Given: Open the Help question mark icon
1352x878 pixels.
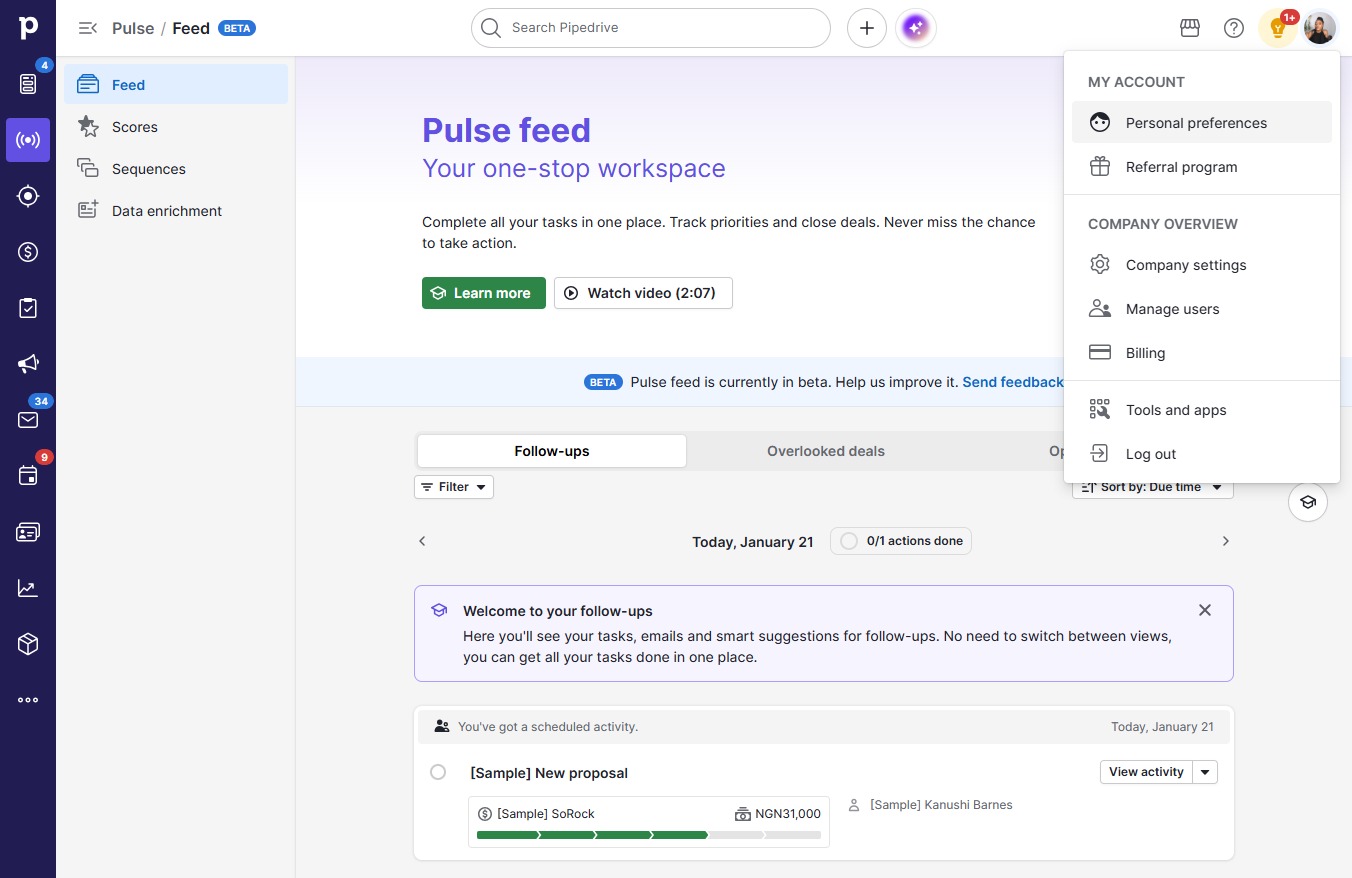Looking at the screenshot, I should pos(1234,28).
